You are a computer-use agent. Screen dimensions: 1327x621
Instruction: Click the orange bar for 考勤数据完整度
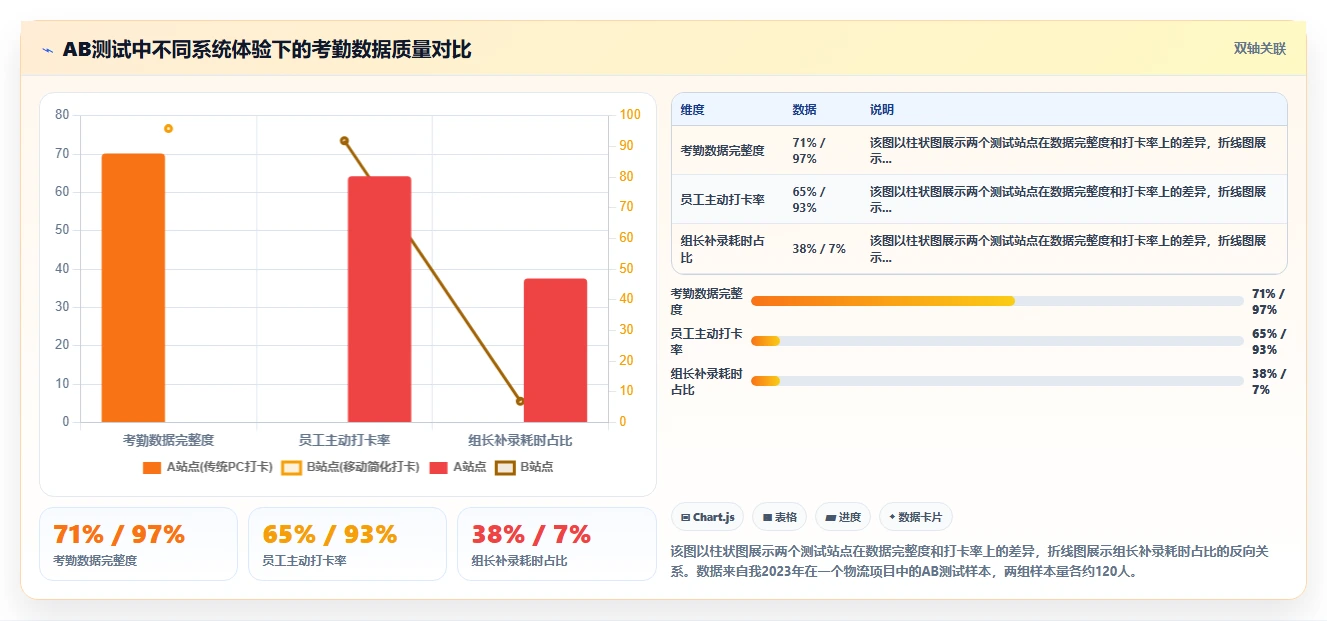point(133,288)
